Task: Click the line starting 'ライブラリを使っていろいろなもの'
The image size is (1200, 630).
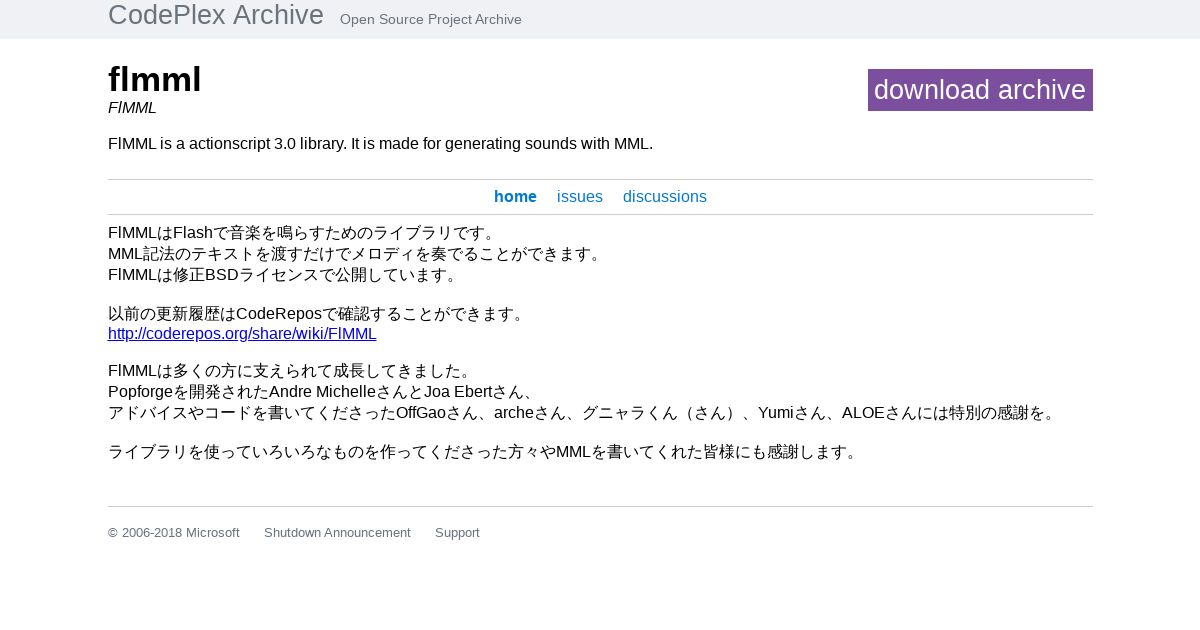Action: pos(485,452)
